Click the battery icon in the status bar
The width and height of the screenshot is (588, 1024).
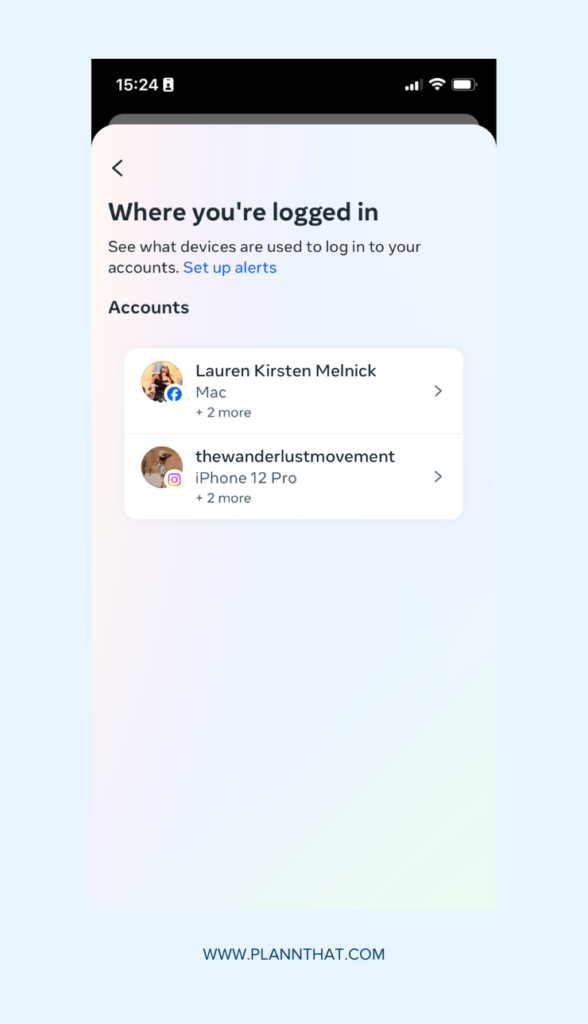coord(461,85)
